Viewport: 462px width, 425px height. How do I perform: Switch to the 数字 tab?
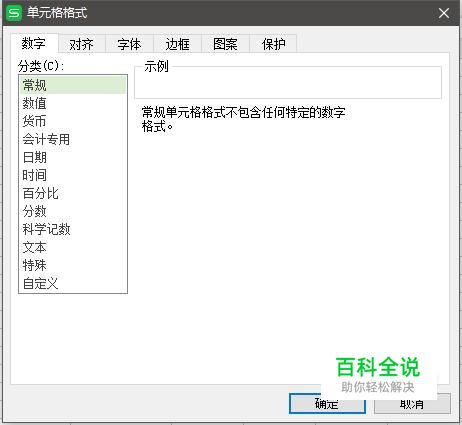34,43
